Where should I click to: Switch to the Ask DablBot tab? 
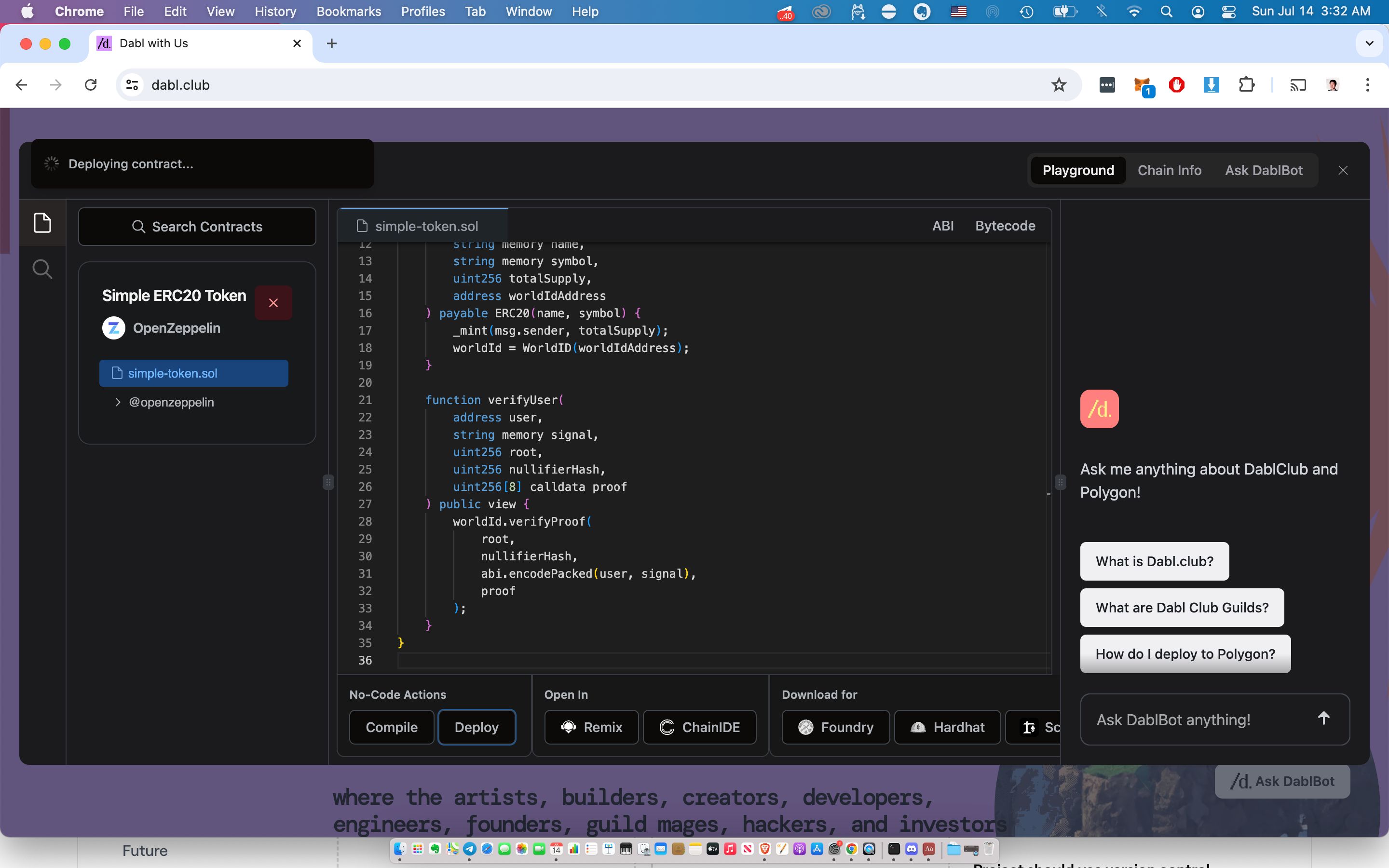pos(1263,171)
